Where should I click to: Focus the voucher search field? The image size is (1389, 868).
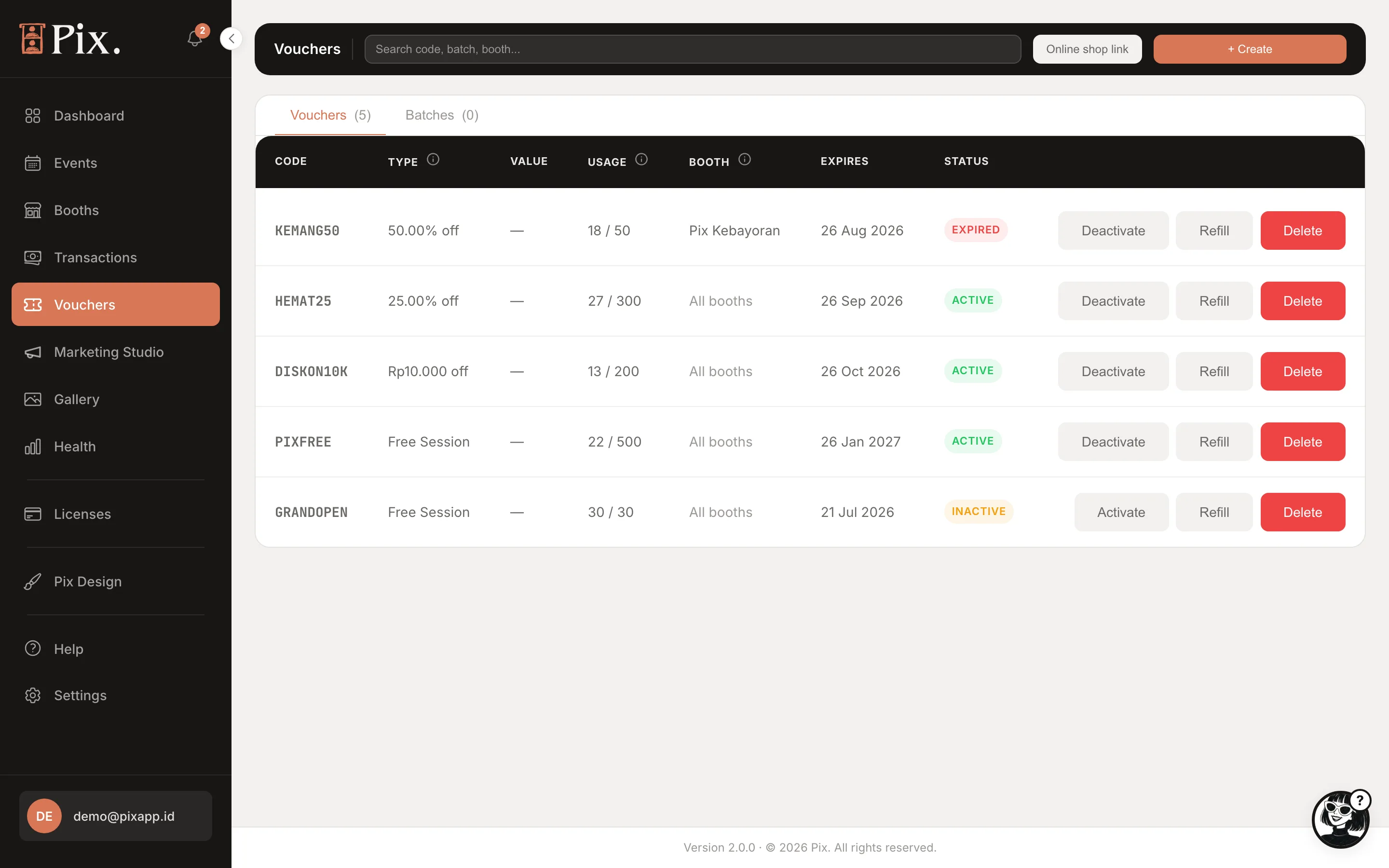coord(692,49)
